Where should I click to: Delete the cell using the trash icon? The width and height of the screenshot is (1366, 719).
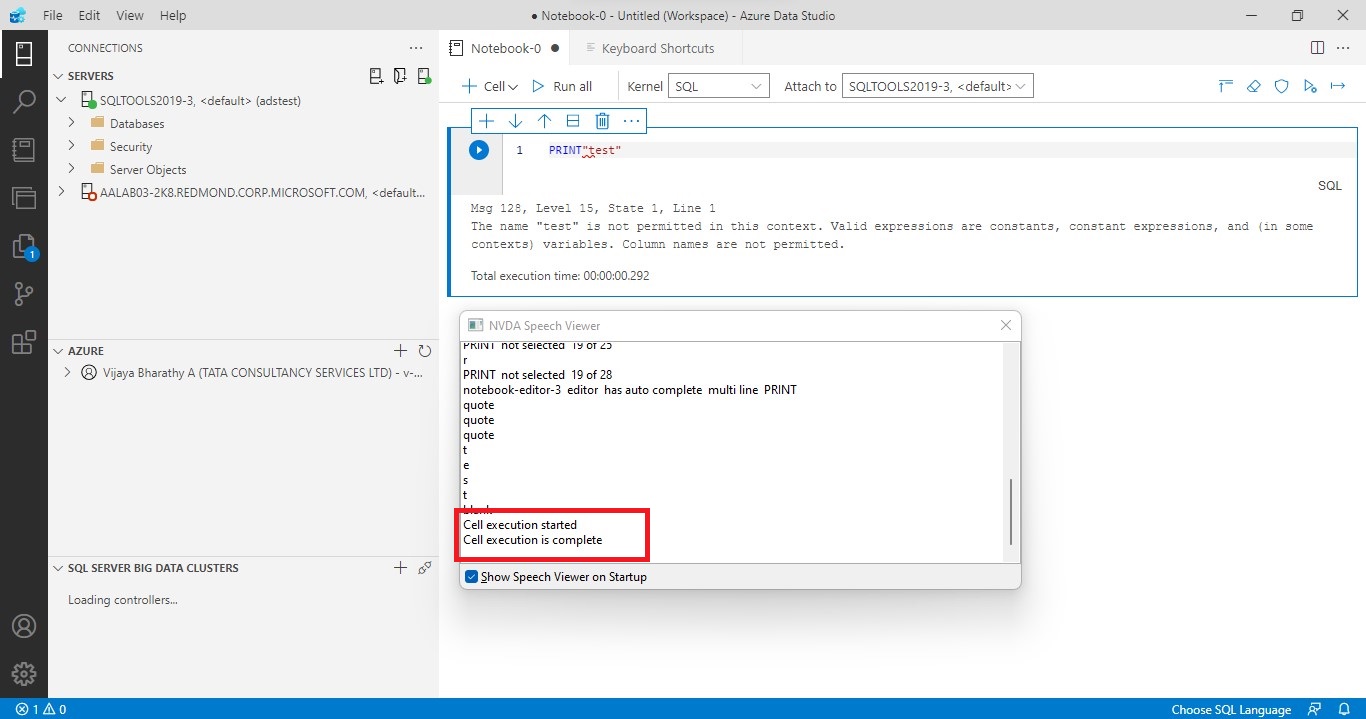[x=601, y=120]
